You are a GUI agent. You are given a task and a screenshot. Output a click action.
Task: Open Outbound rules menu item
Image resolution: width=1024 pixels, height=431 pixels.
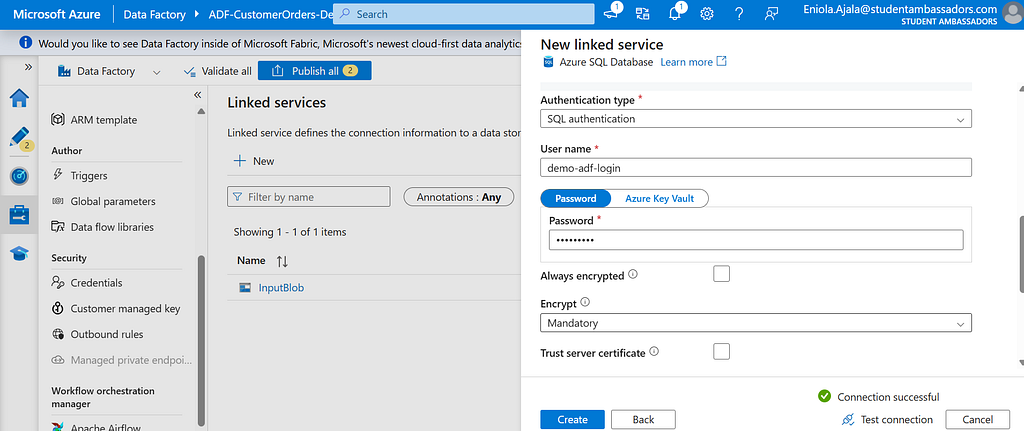[x=106, y=334]
